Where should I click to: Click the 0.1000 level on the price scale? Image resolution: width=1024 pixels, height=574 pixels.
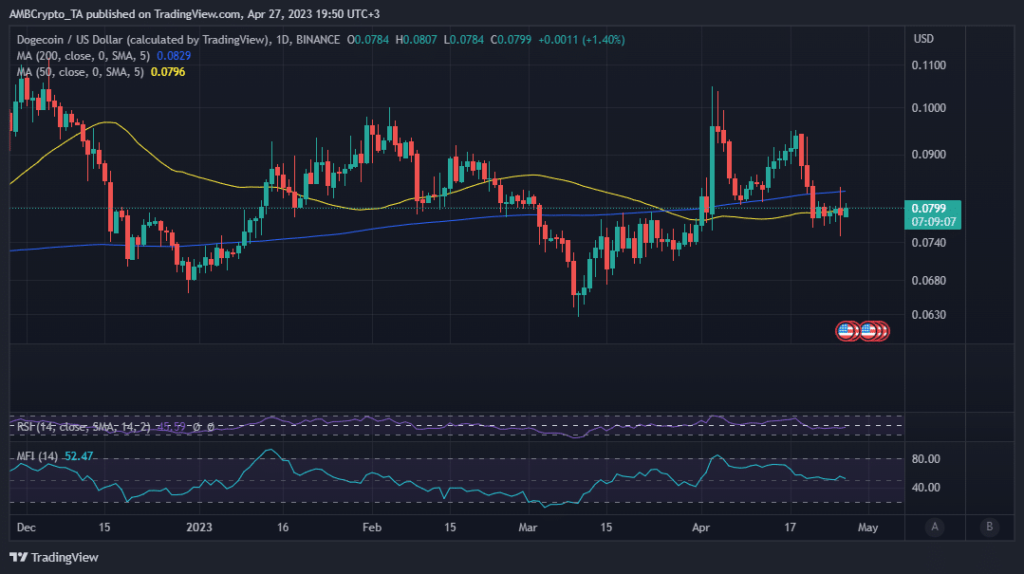931,108
